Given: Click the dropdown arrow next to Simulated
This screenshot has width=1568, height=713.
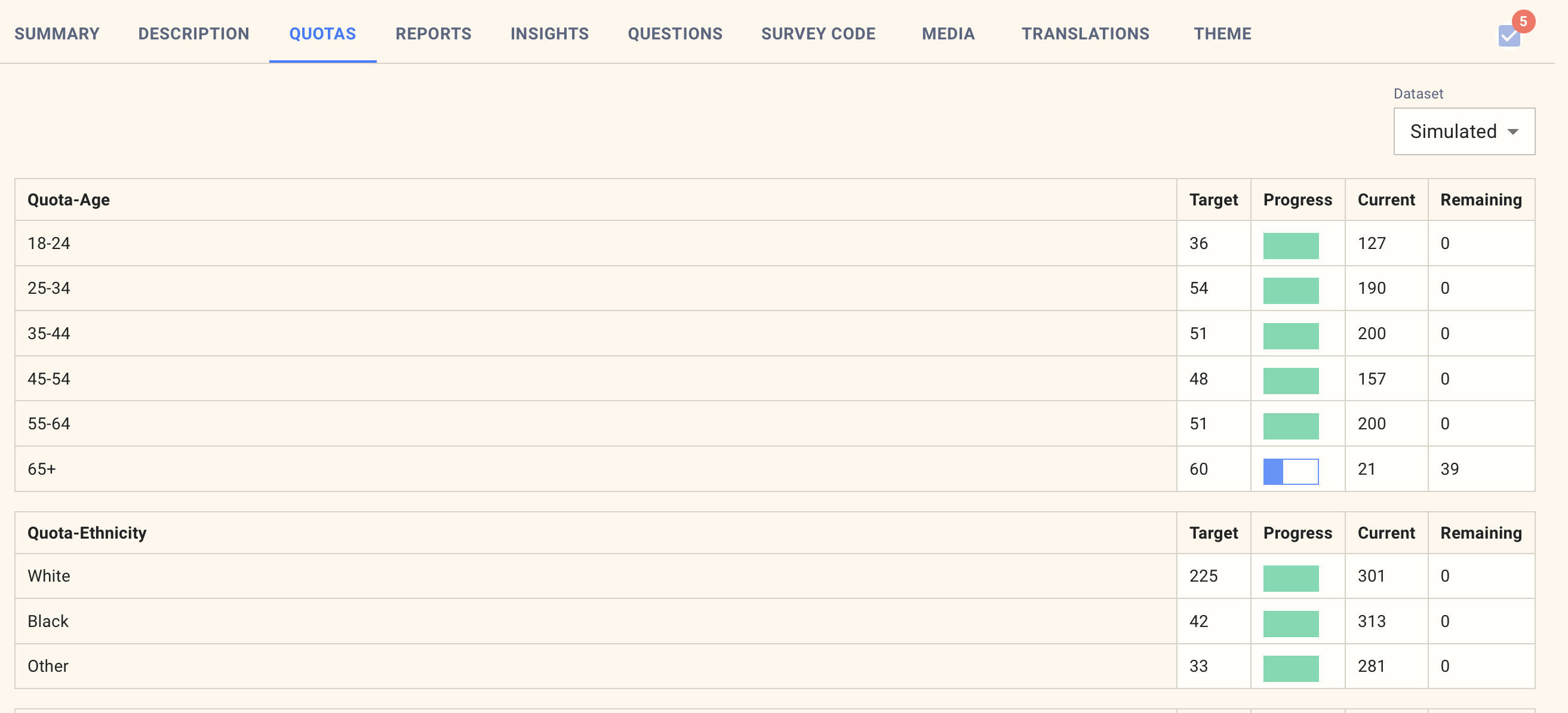Looking at the screenshot, I should [1512, 132].
